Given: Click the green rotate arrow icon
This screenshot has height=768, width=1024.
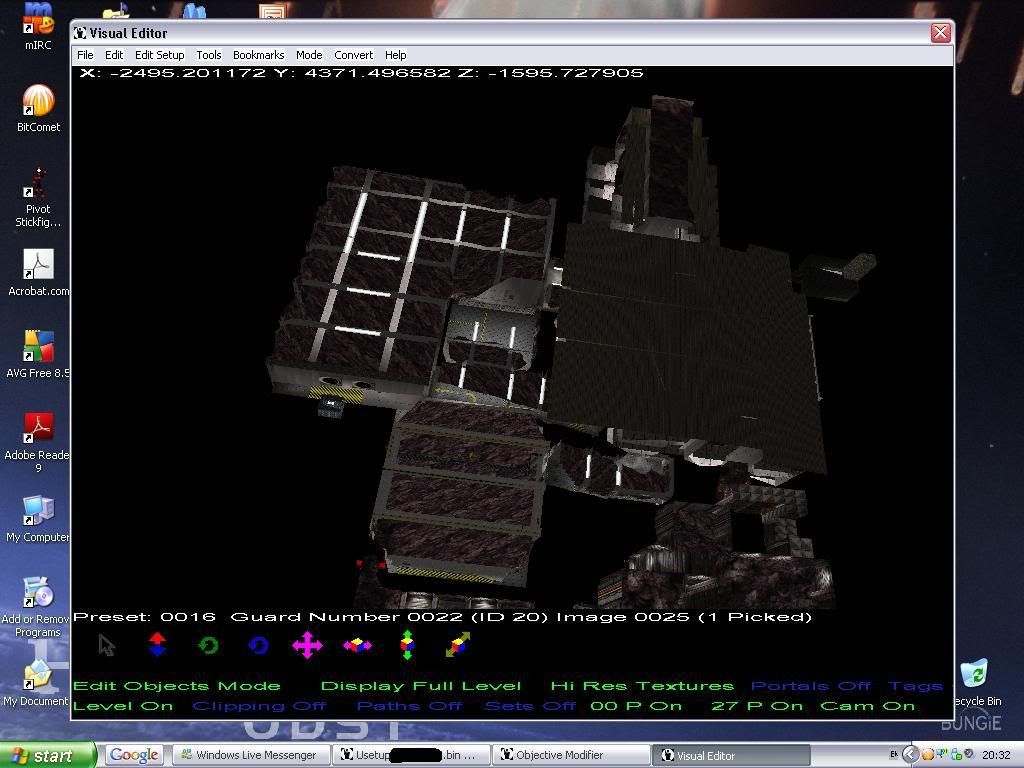Looking at the screenshot, I should click(x=208, y=645).
